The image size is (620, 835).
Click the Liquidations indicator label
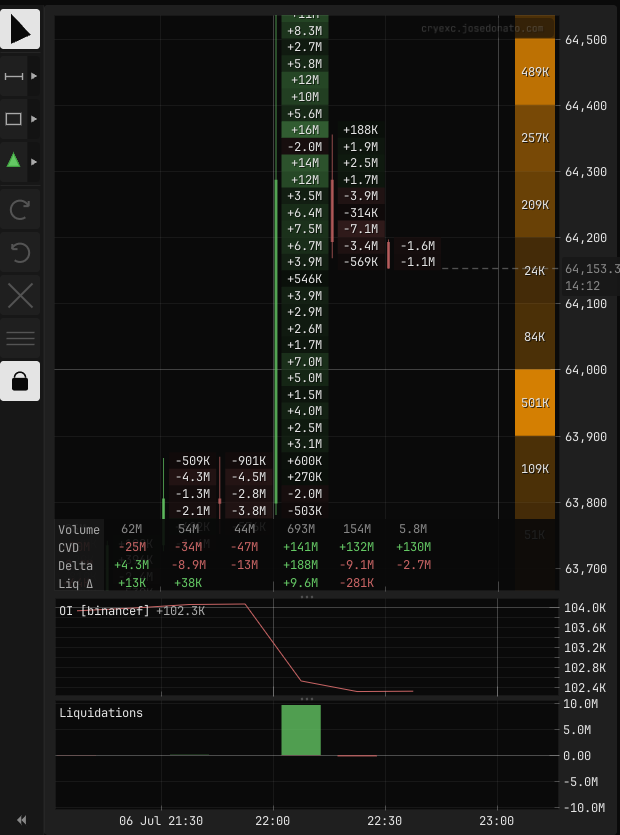click(101, 713)
